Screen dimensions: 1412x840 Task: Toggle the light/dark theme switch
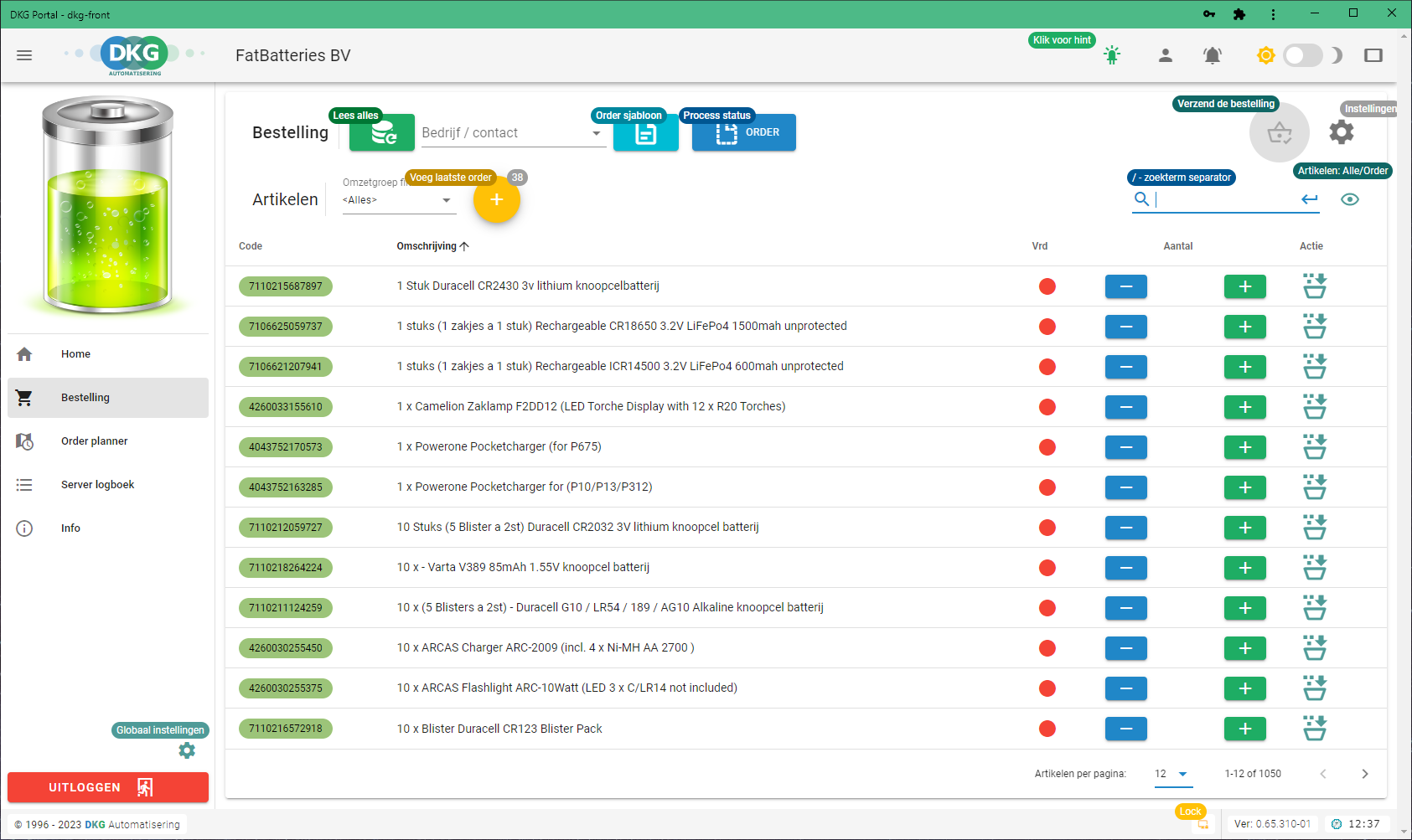point(1303,55)
